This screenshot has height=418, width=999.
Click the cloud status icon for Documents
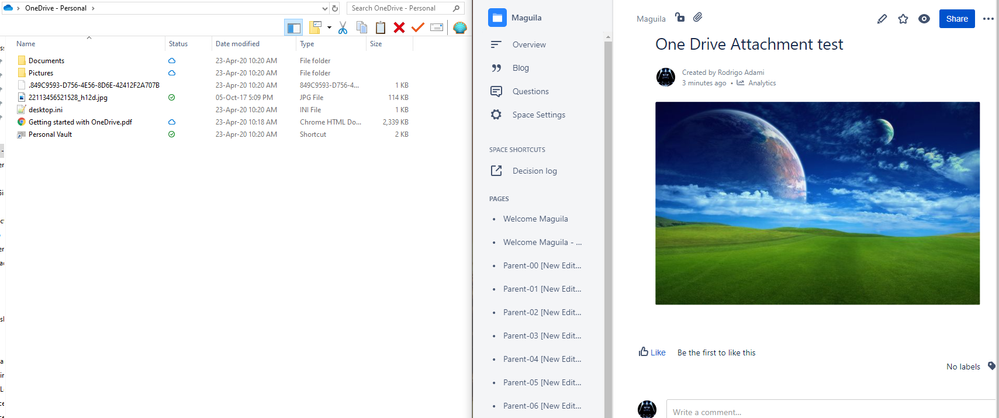[x=171, y=61]
